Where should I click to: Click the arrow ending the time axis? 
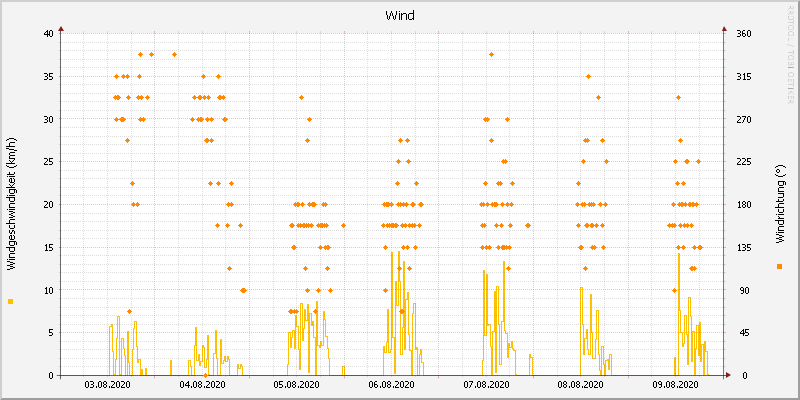click(728, 376)
